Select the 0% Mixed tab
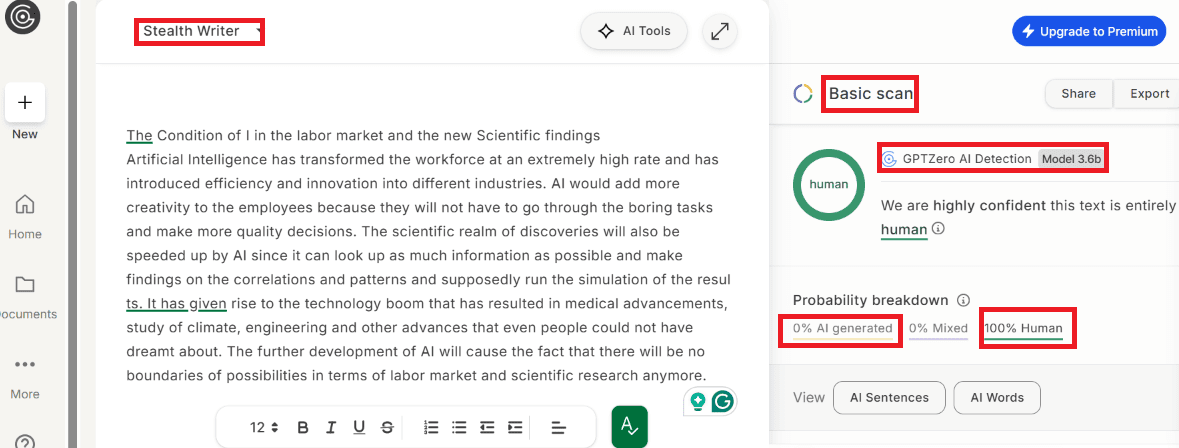Screen dimensions: 1179x448 point(938,328)
